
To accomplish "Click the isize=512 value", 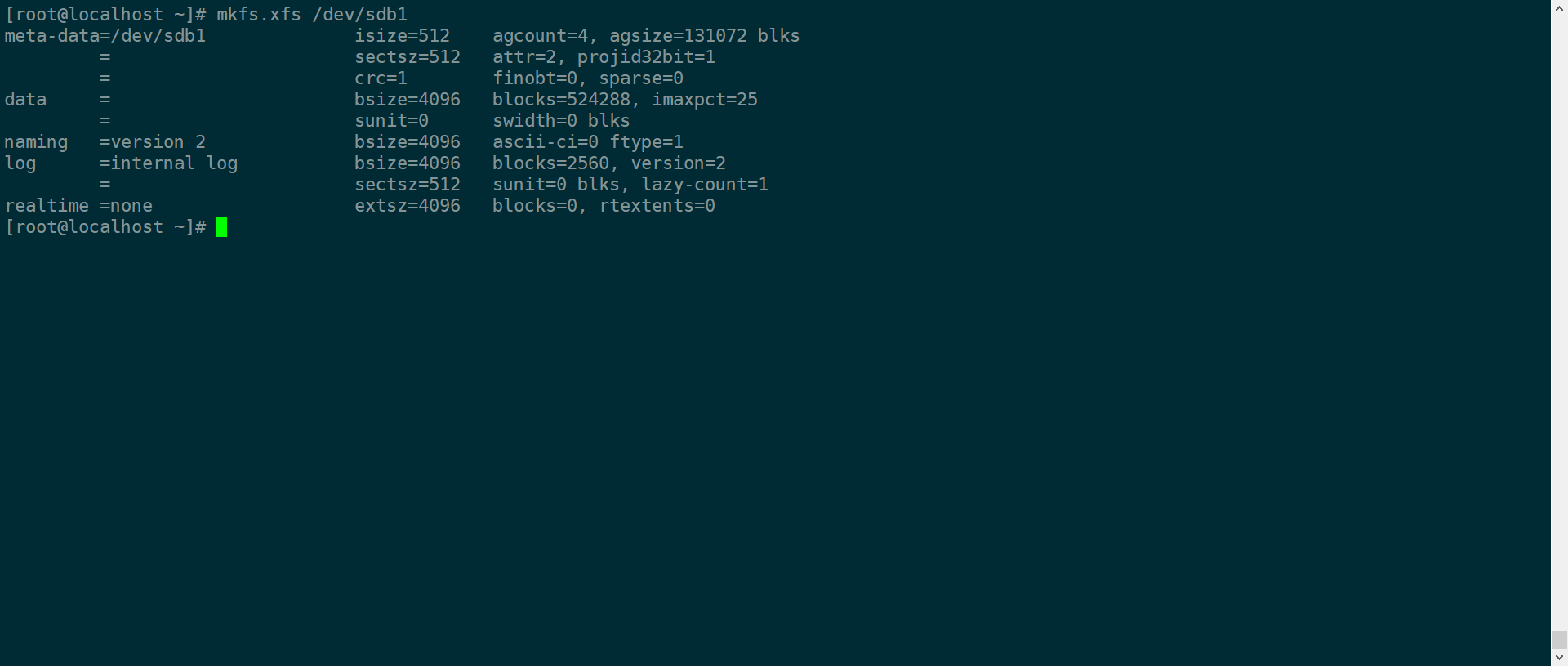I will coord(402,36).
